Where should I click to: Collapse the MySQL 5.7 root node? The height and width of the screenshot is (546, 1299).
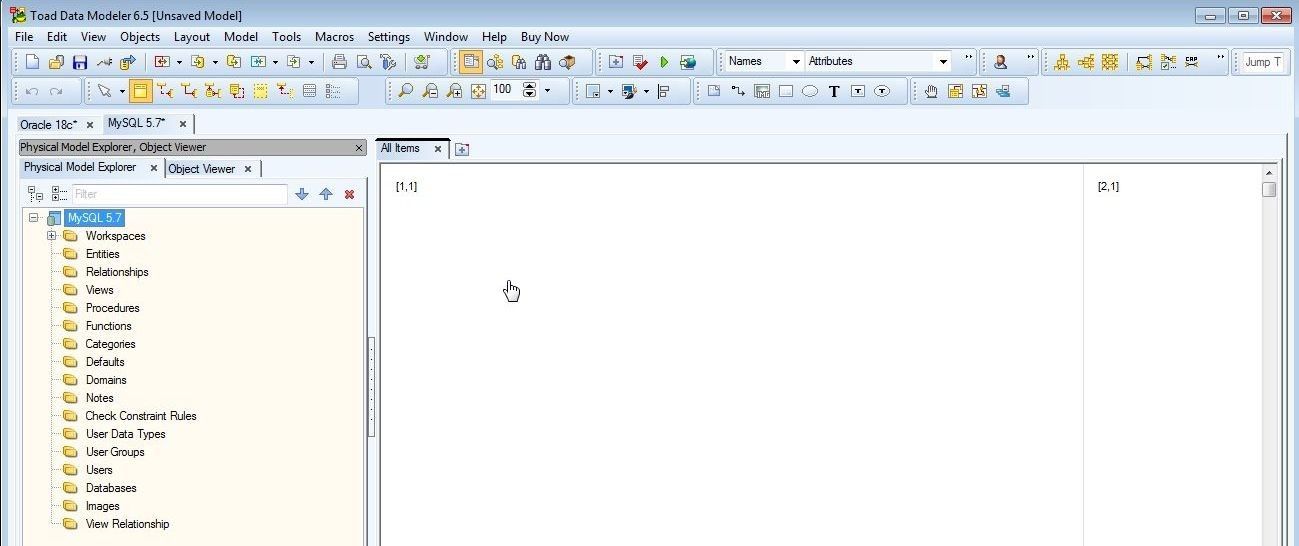[x=33, y=218]
